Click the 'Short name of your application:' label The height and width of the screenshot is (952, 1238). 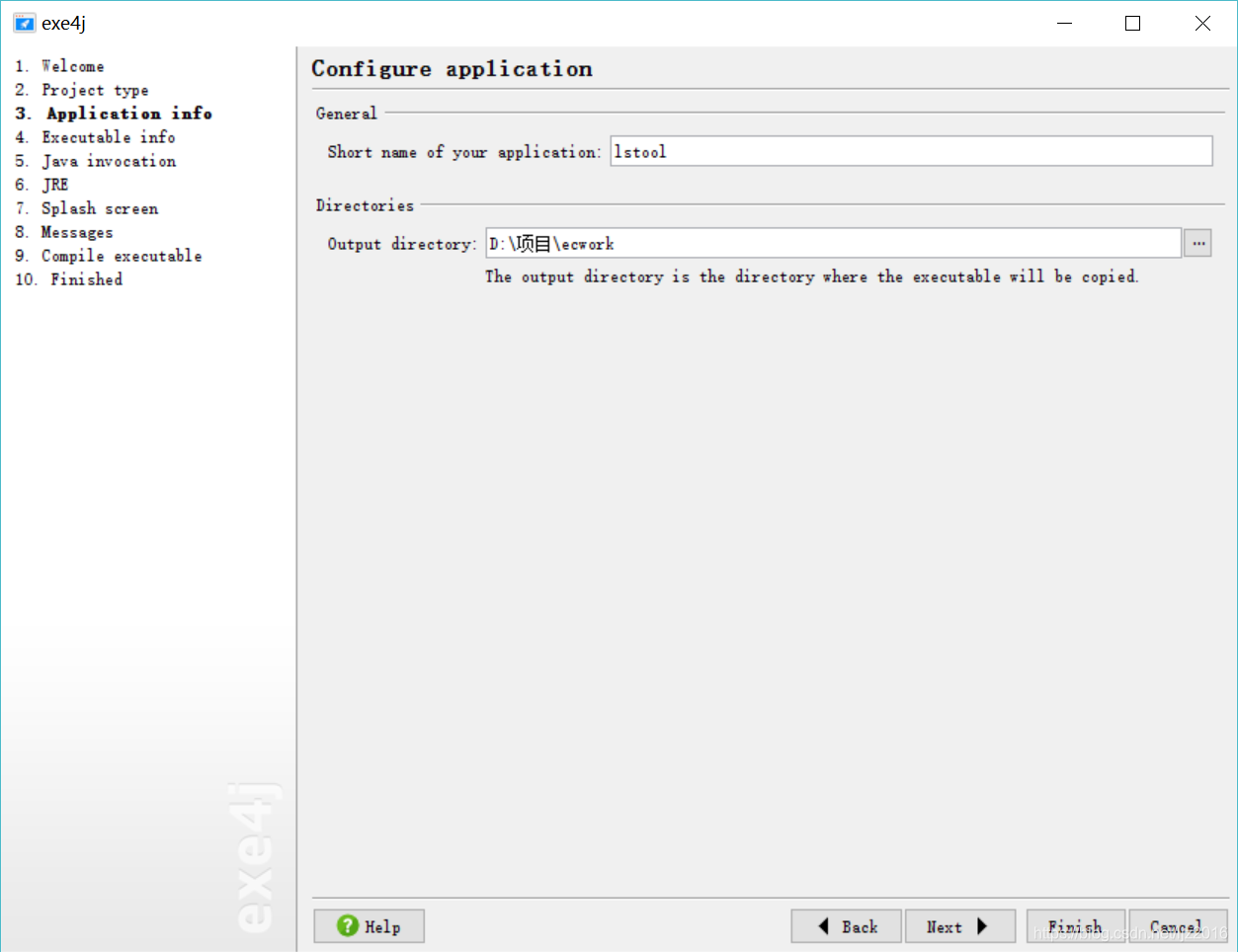click(x=464, y=152)
